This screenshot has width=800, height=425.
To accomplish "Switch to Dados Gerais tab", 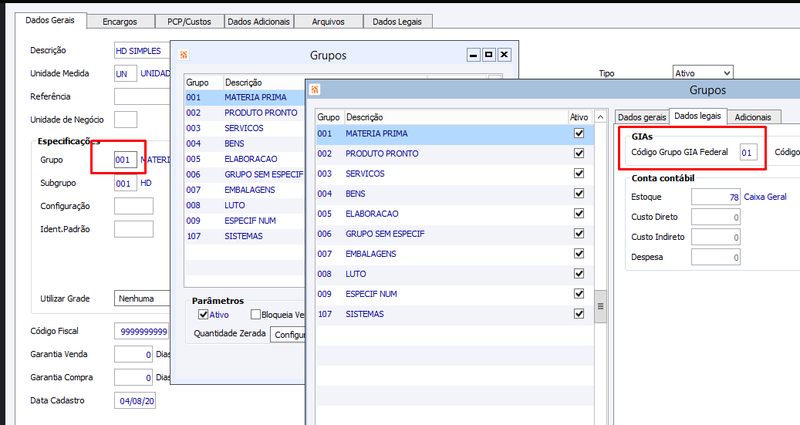I will (50, 20).
